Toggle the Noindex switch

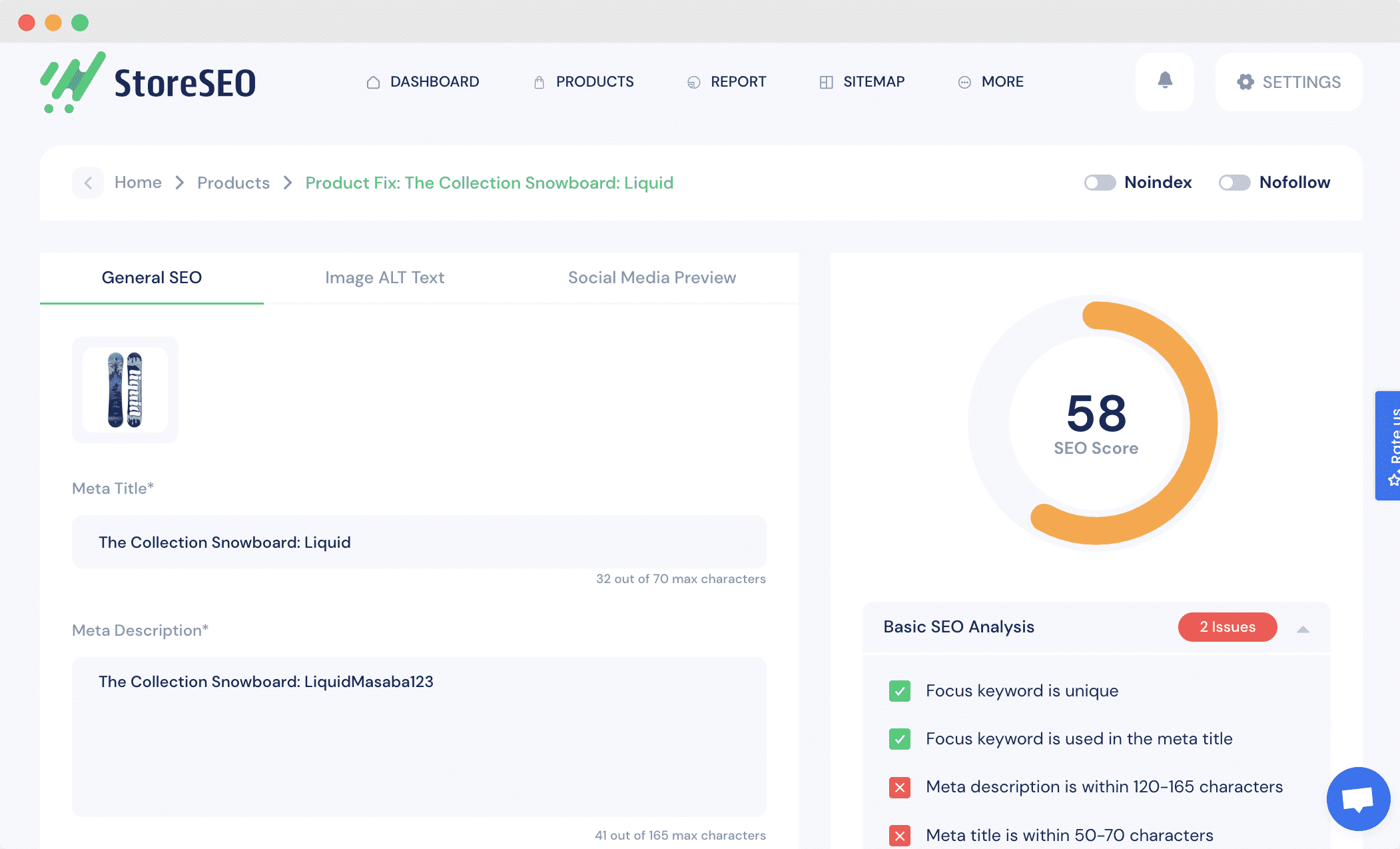[x=1099, y=182]
